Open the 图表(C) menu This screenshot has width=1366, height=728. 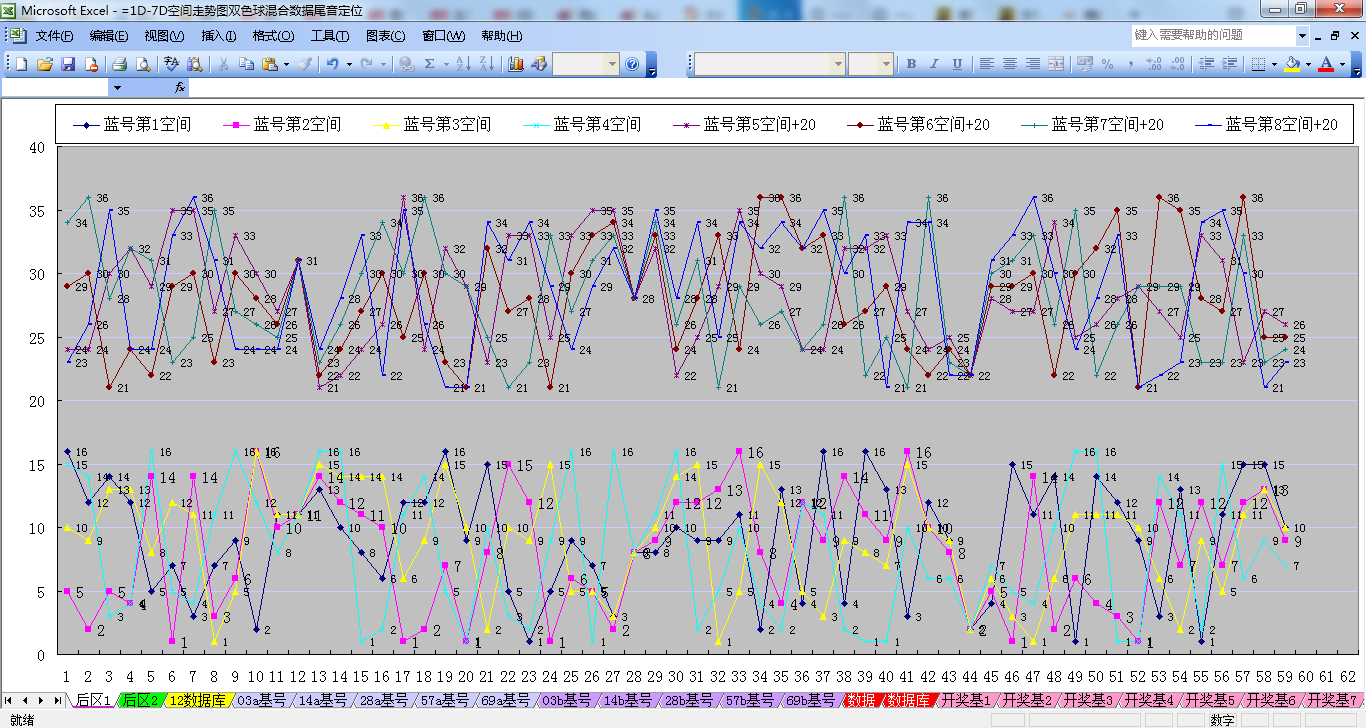[386, 36]
